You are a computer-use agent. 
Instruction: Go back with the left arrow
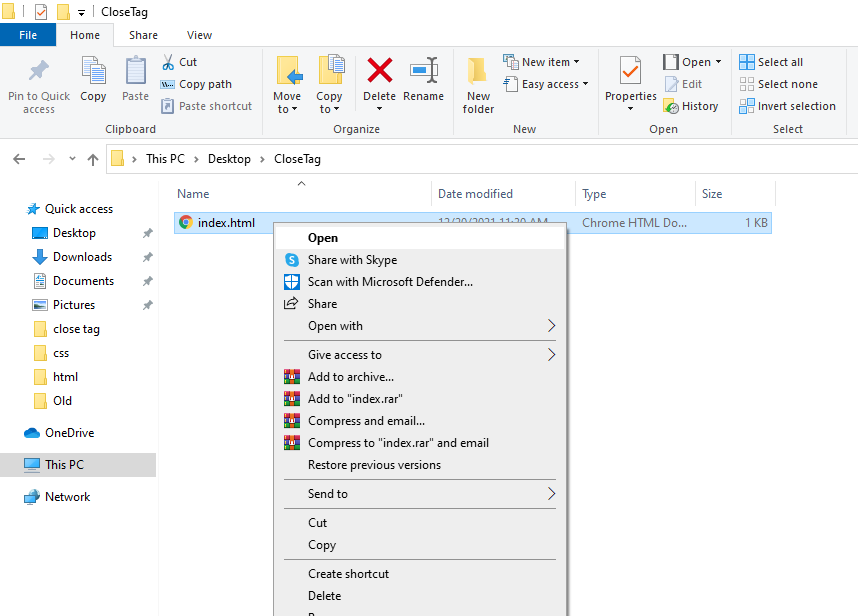click(x=19, y=159)
